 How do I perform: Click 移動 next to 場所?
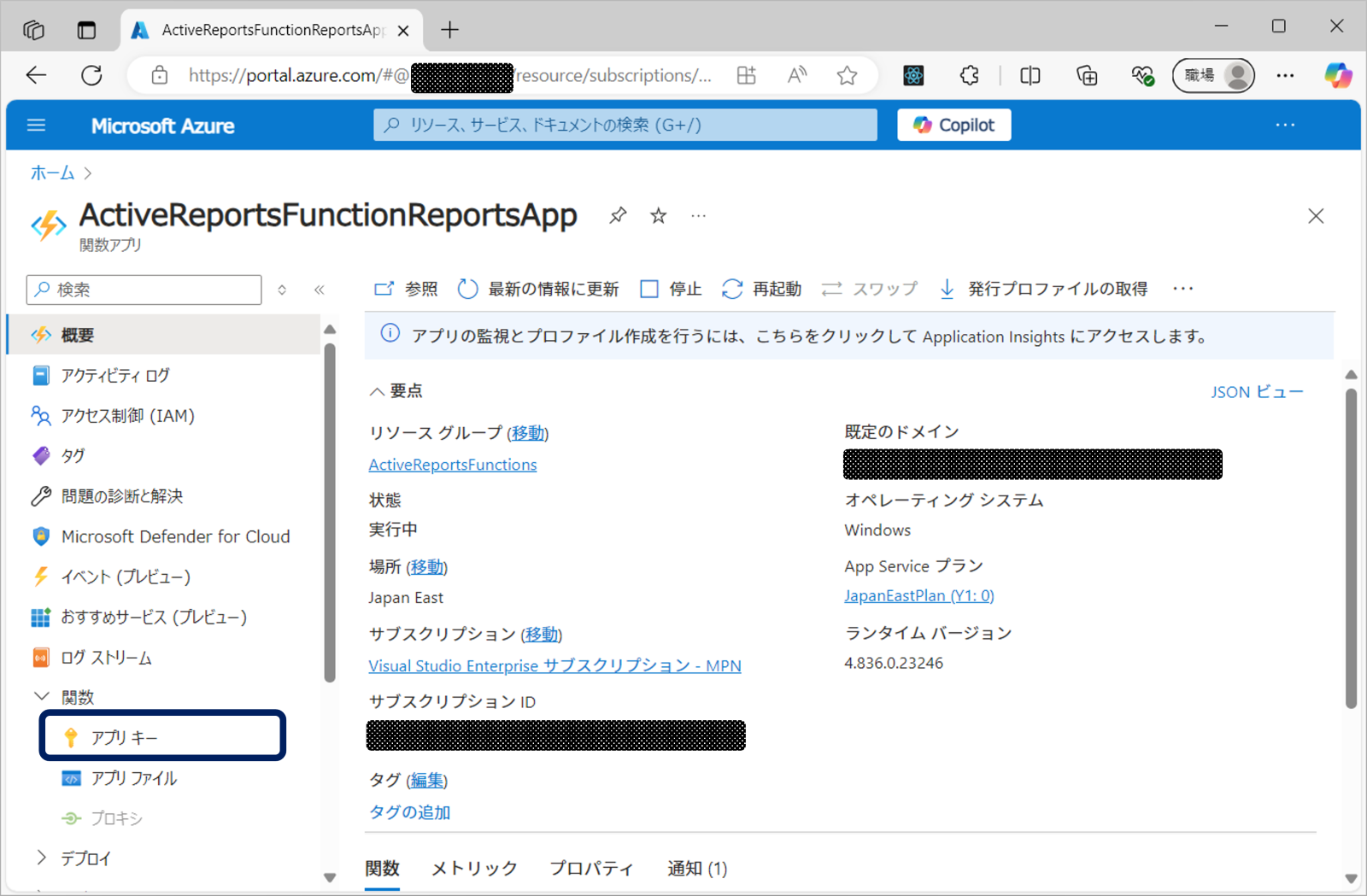(426, 566)
